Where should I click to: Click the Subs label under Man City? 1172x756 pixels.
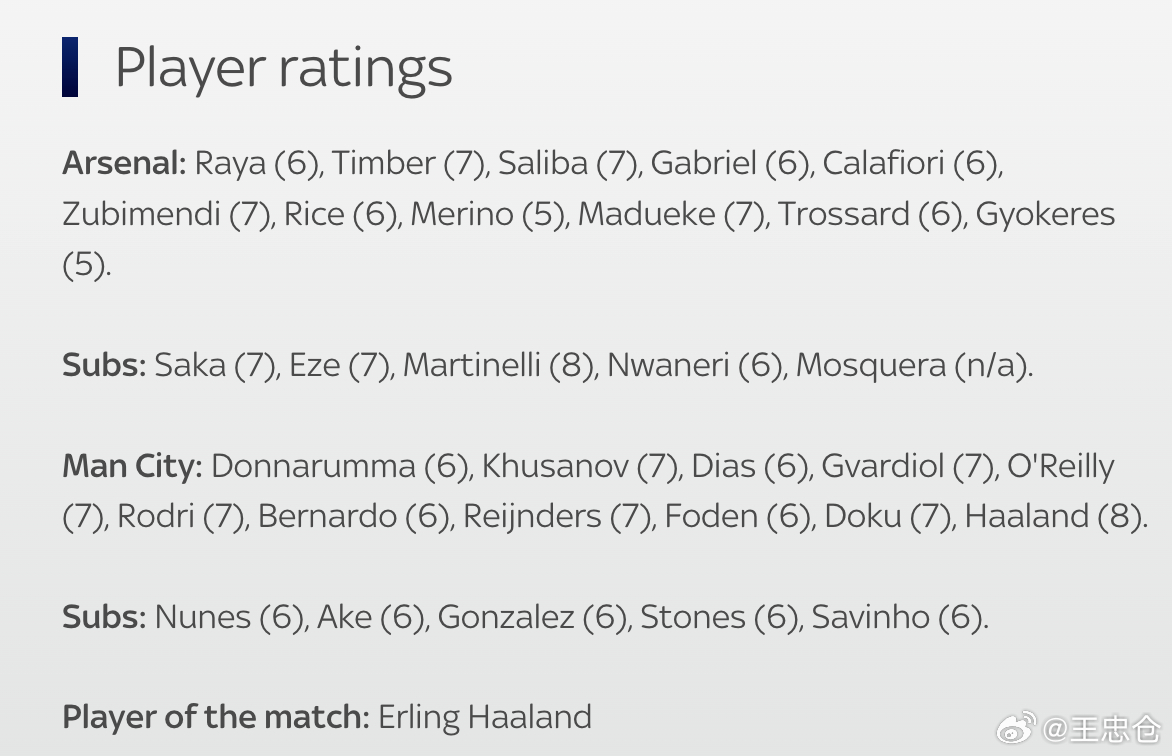tap(104, 618)
